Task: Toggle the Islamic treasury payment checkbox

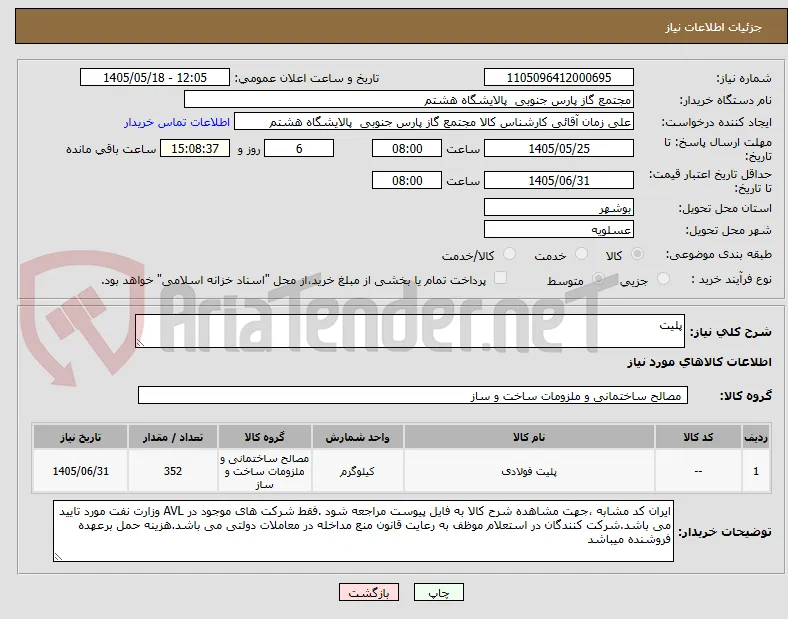Action: coord(501,278)
